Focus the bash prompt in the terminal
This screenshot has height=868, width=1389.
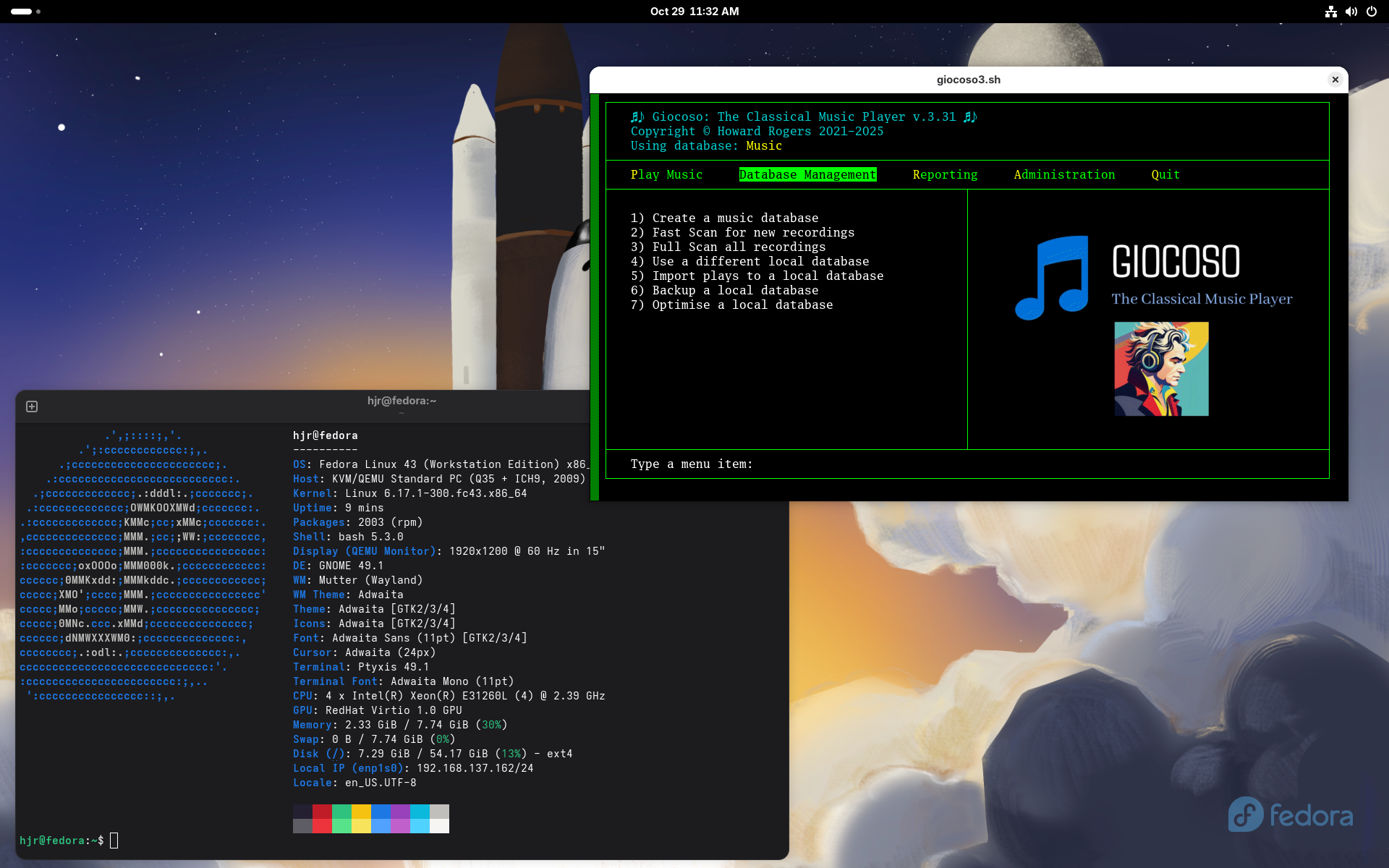pos(114,841)
